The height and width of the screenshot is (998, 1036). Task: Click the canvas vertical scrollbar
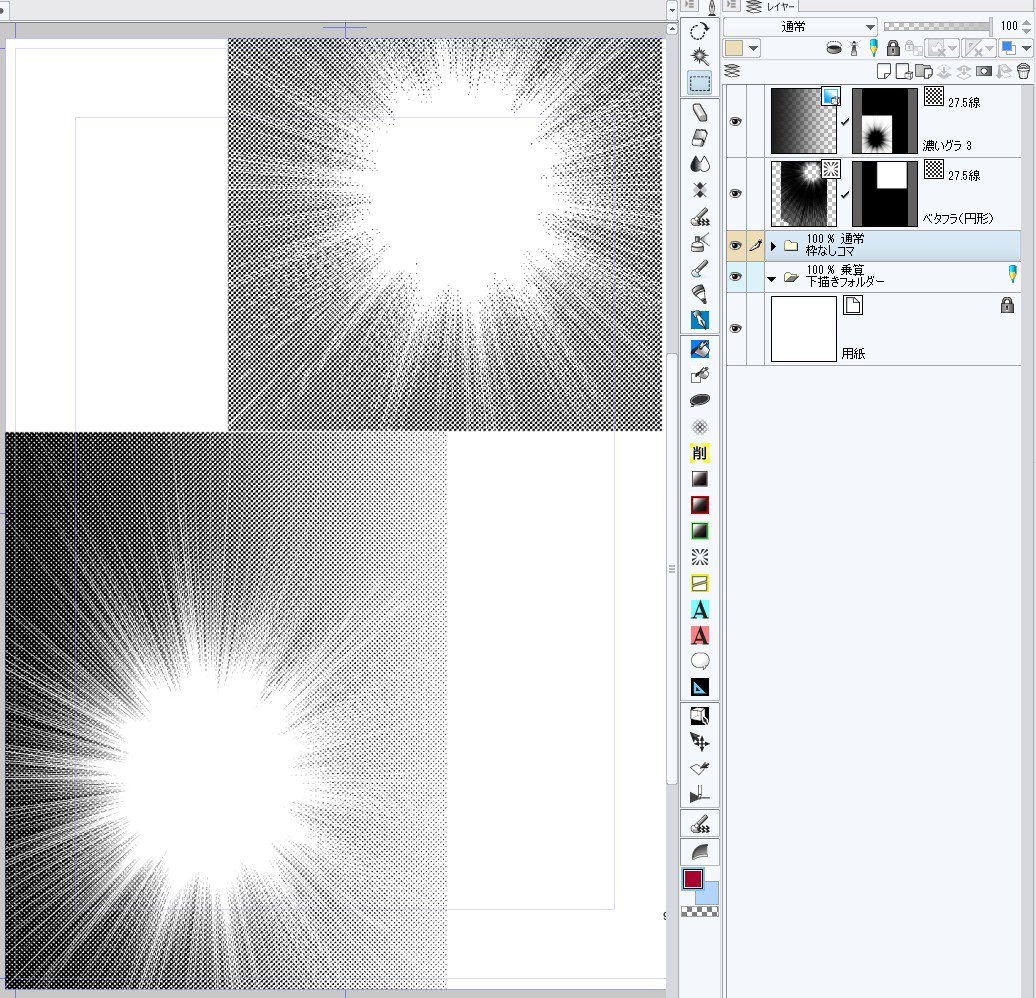tap(671, 568)
